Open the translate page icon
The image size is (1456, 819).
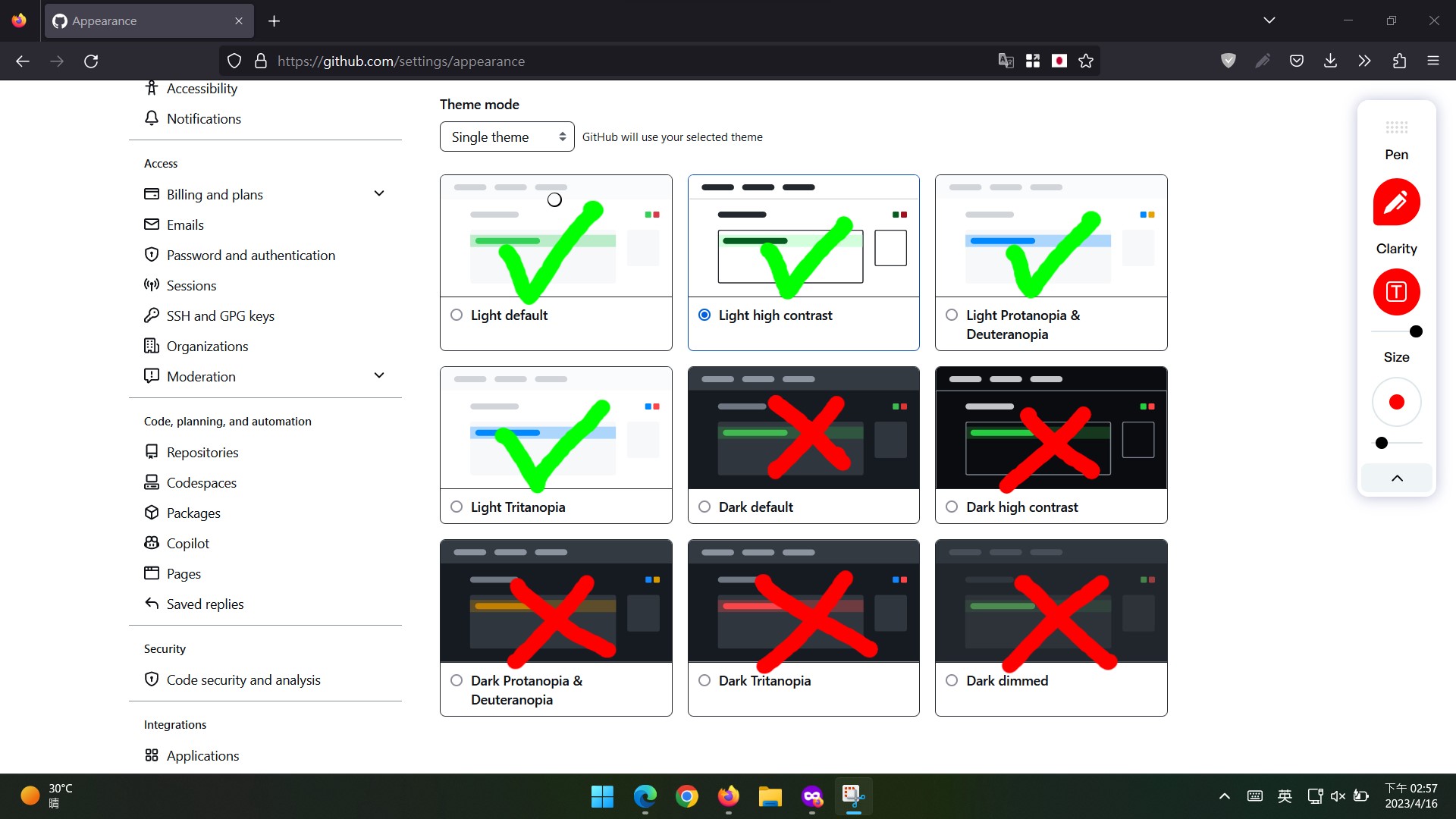pyautogui.click(x=1006, y=61)
